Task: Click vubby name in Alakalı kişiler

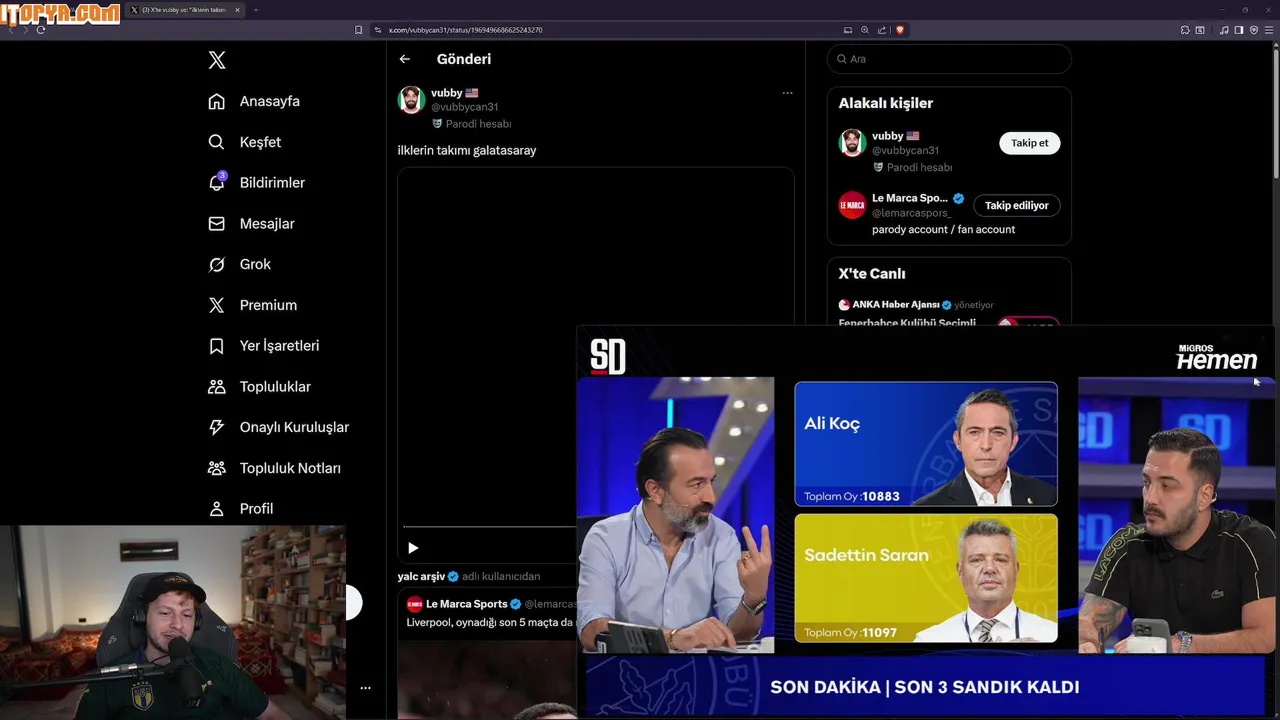Action: click(887, 136)
